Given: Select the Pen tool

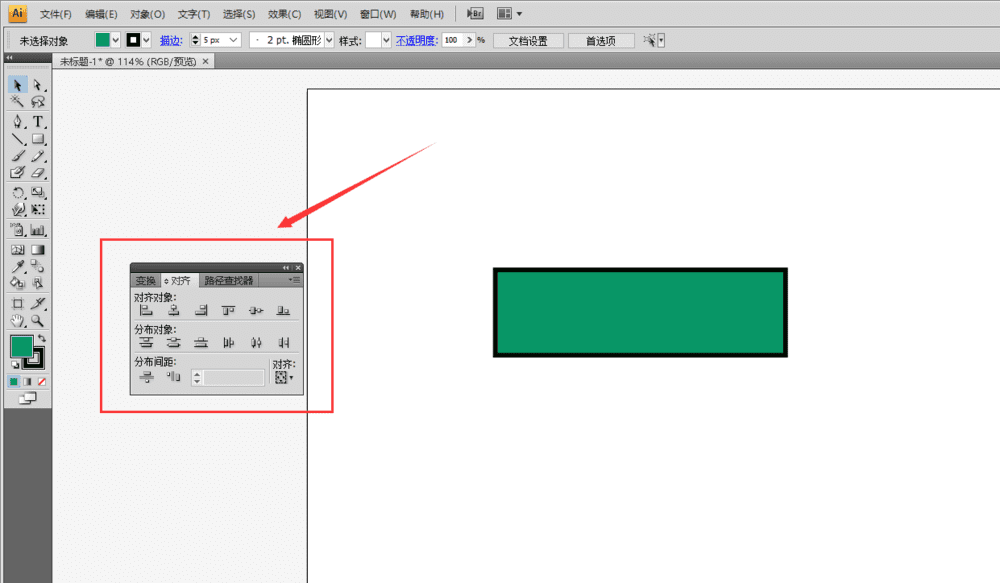Looking at the screenshot, I should [x=18, y=122].
